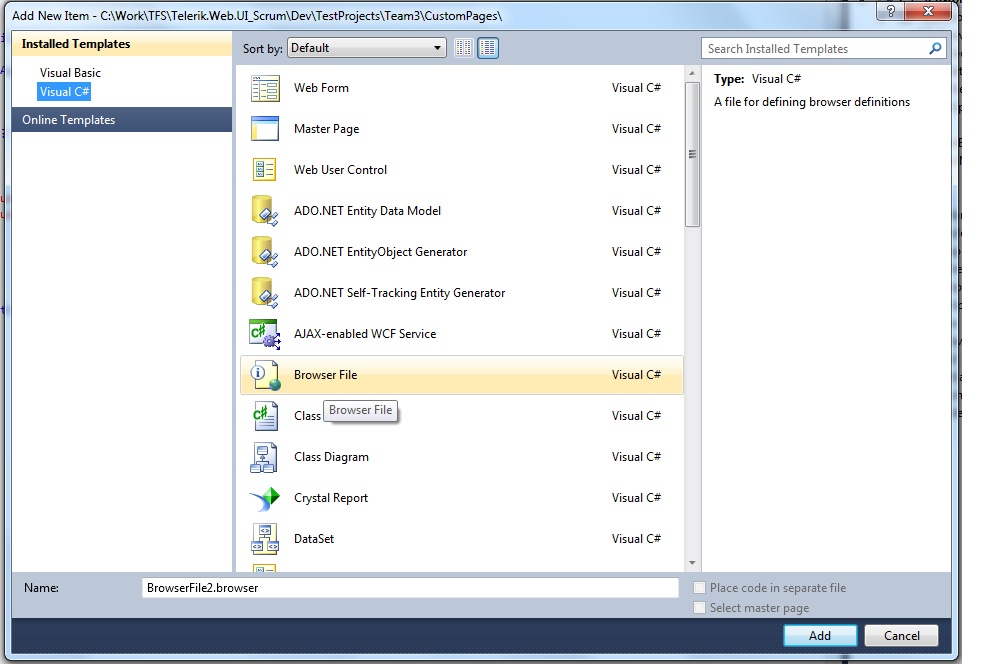
Task: Click "AJAX-enabled WCF Service" text
Action: 365,334
